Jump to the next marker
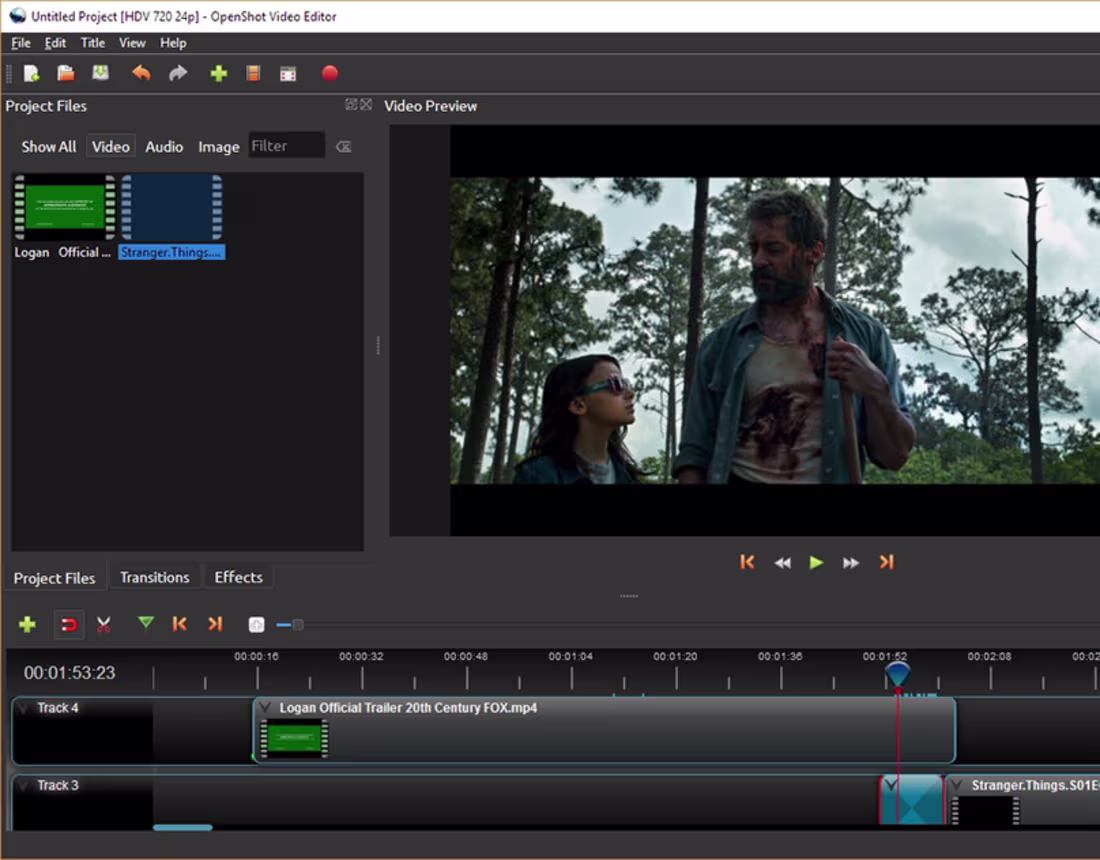The height and width of the screenshot is (860, 1100). click(x=216, y=624)
